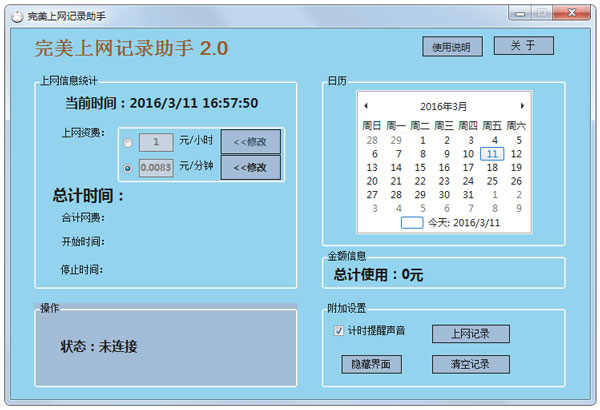Go to previous month in calendar
This screenshot has height=410, width=600.
pyautogui.click(x=366, y=106)
